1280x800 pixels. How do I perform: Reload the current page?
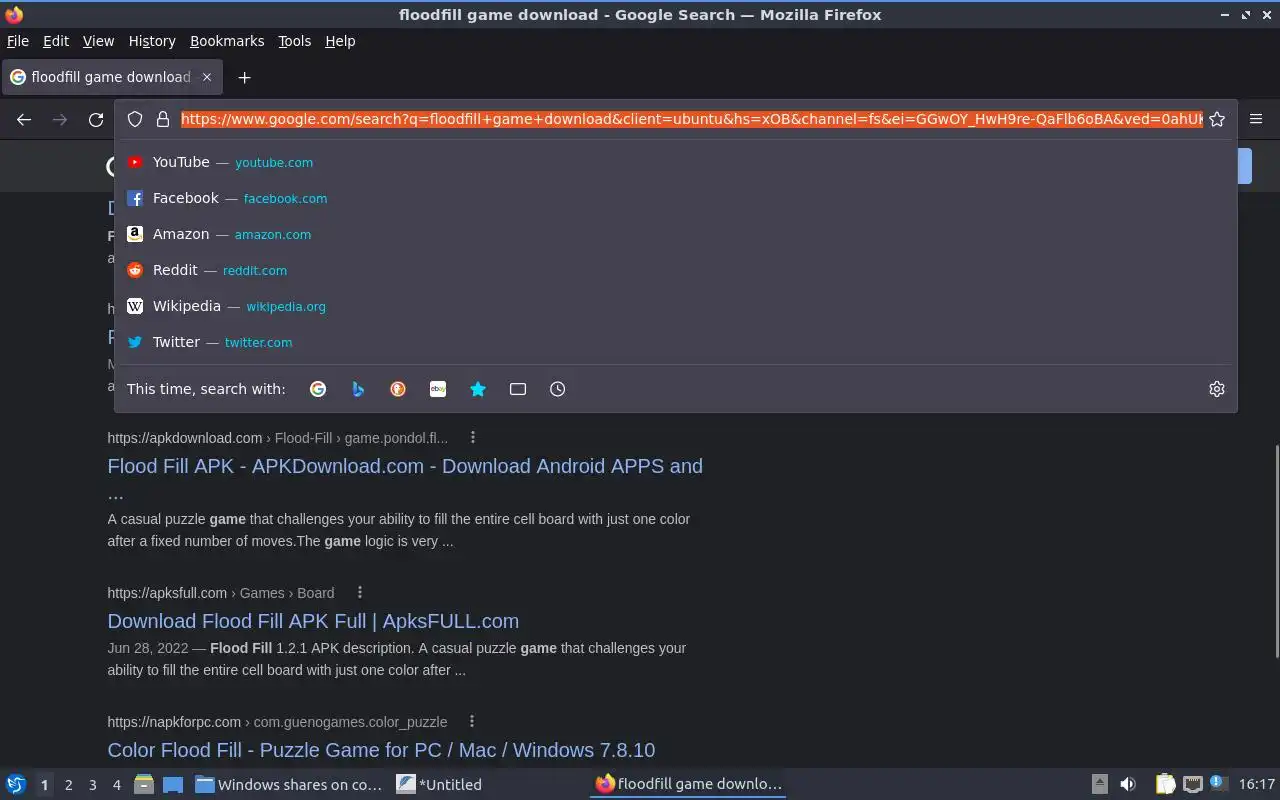tap(96, 119)
